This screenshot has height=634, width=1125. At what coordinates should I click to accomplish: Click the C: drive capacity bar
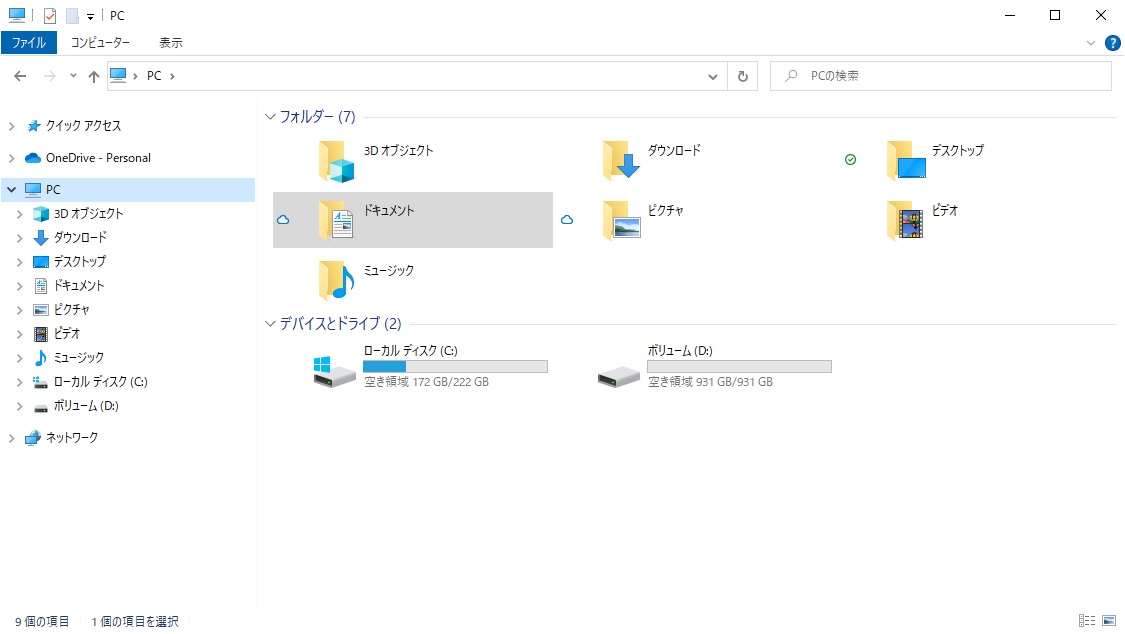[455, 366]
